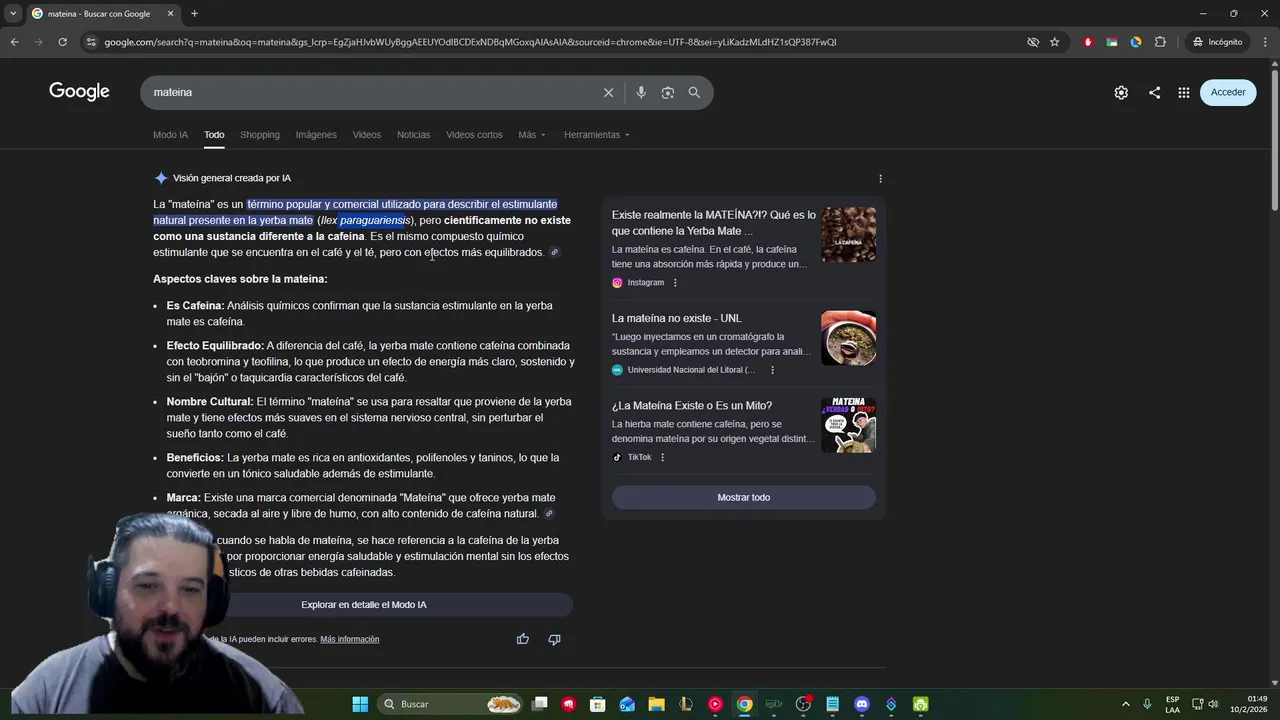Switch to the Imágenes tab
The height and width of the screenshot is (720, 1280).
pyautogui.click(x=316, y=135)
